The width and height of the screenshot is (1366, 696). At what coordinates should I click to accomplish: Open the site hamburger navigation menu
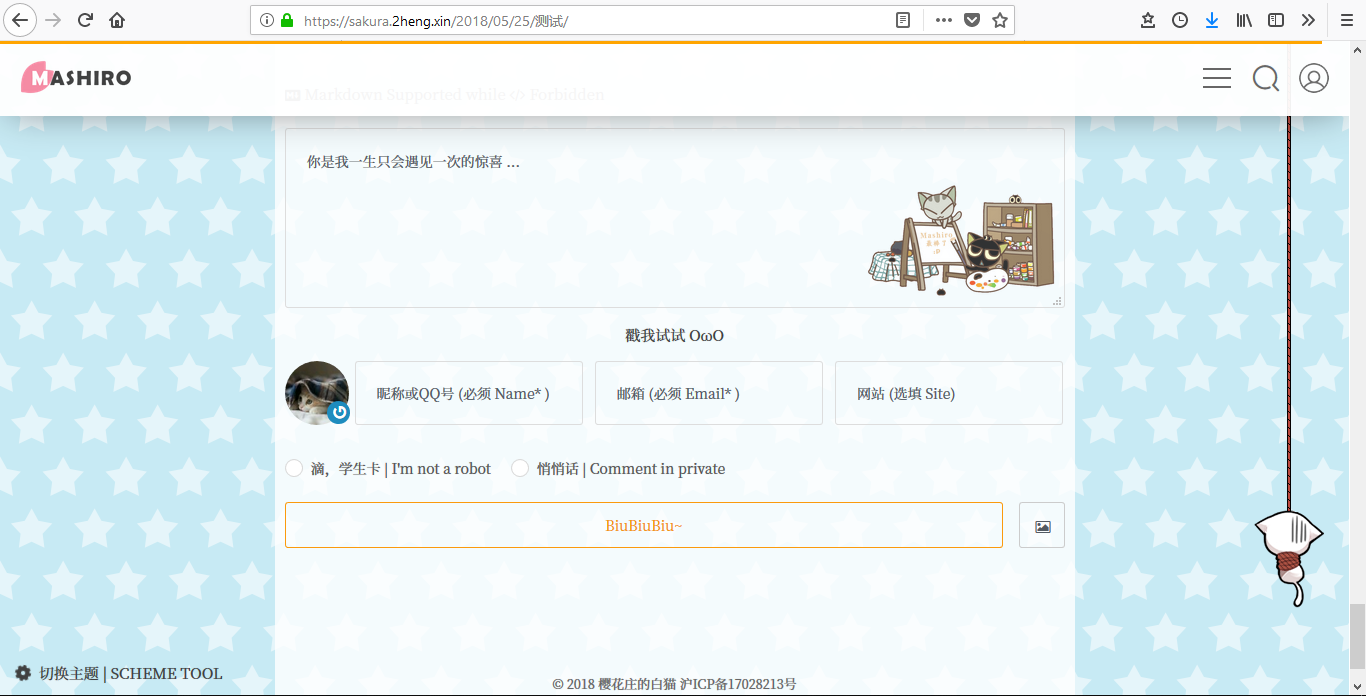1217,78
